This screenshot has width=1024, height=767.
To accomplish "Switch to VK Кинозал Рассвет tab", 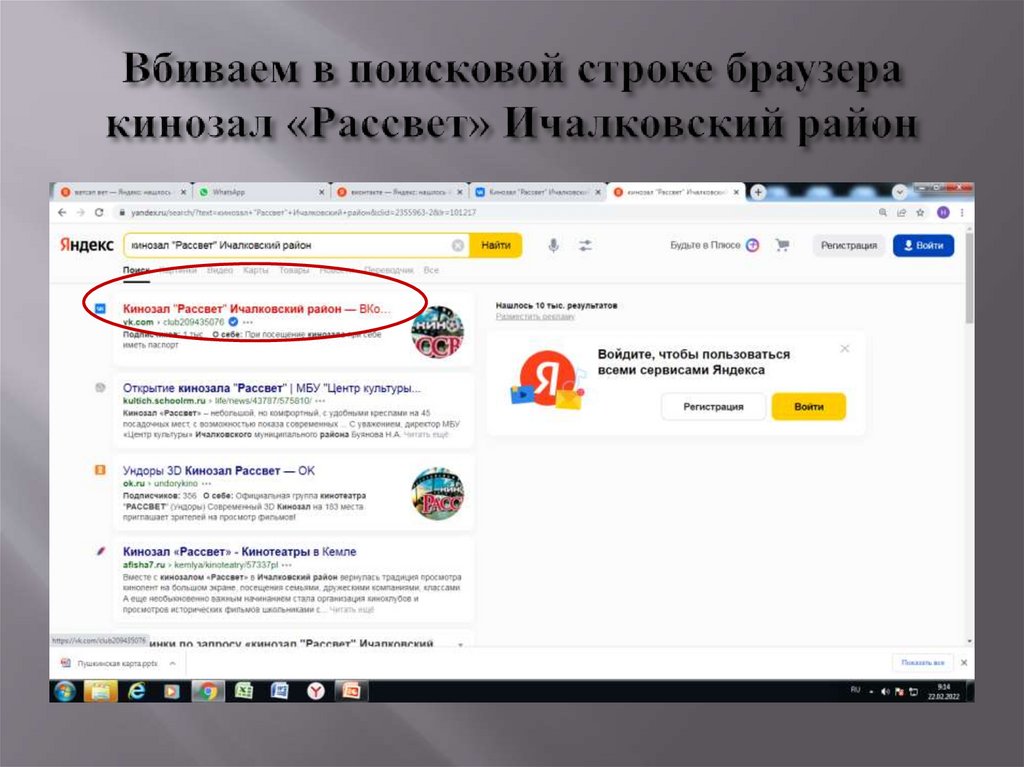I will [538, 192].
